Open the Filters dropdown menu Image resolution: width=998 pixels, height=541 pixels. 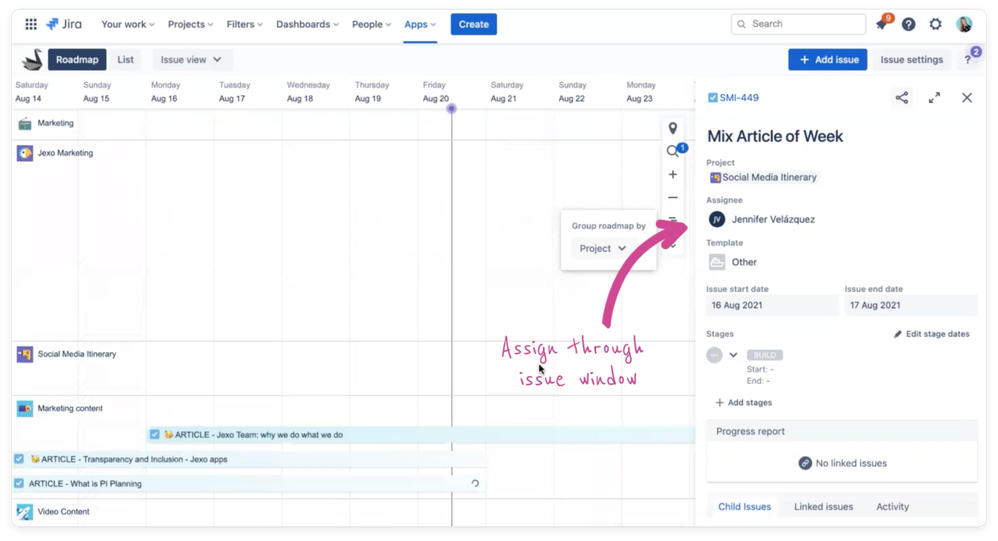pyautogui.click(x=244, y=24)
